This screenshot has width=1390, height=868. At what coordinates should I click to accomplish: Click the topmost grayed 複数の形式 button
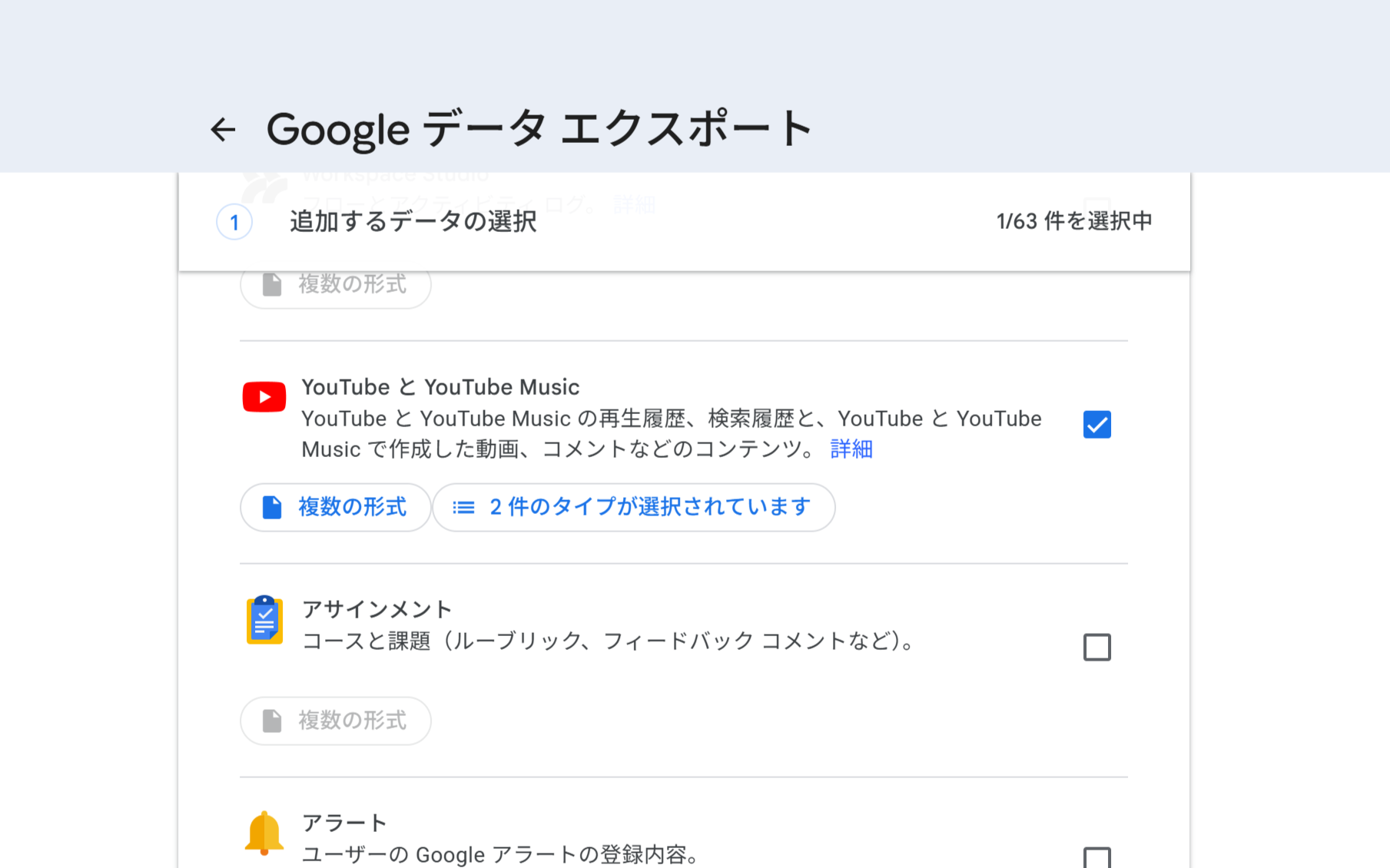(x=335, y=285)
